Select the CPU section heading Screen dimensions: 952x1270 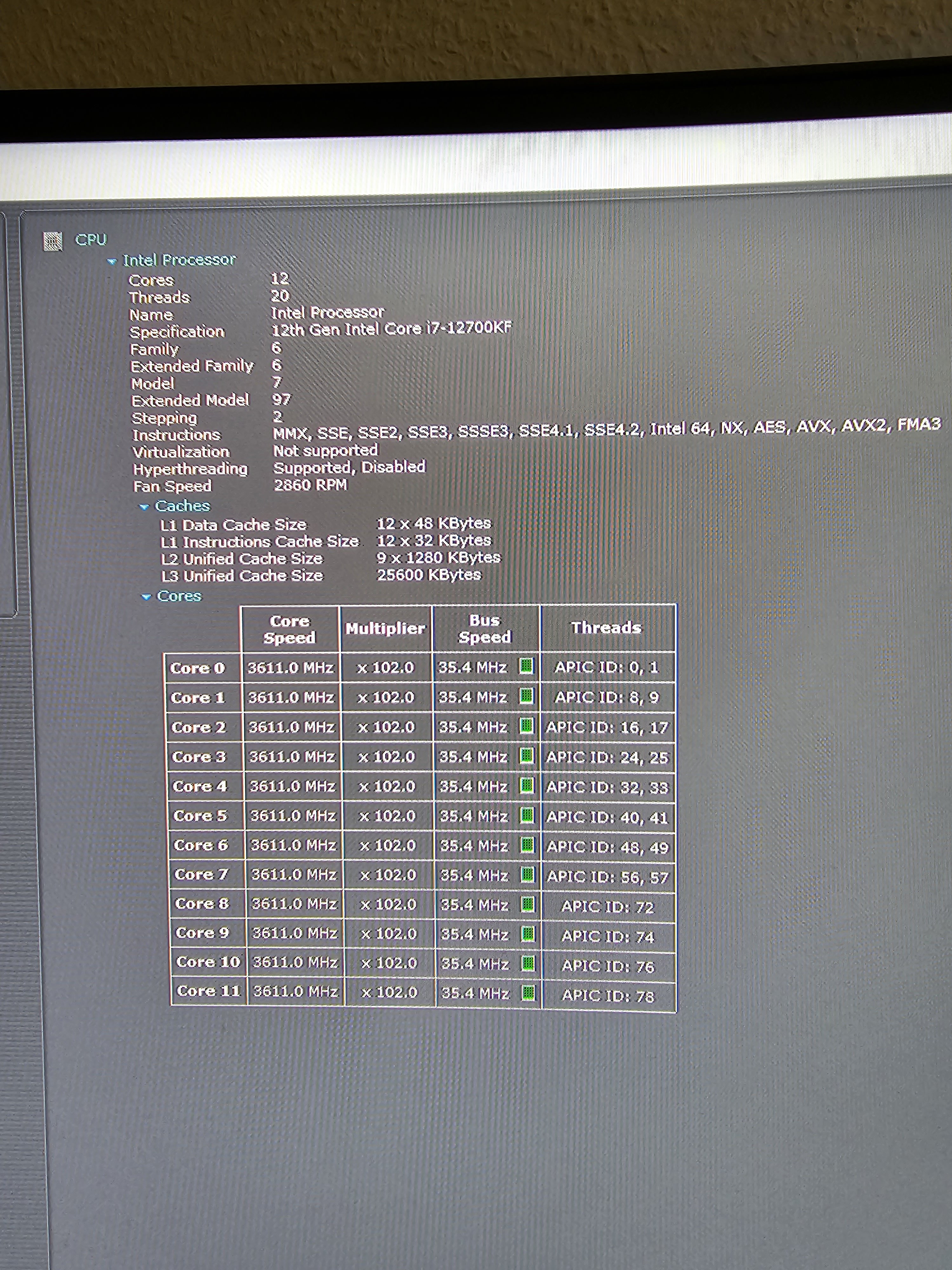tap(91, 239)
